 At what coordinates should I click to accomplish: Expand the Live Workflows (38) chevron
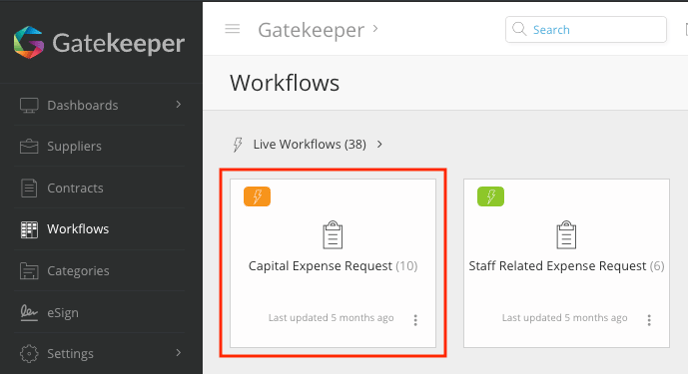(x=380, y=144)
